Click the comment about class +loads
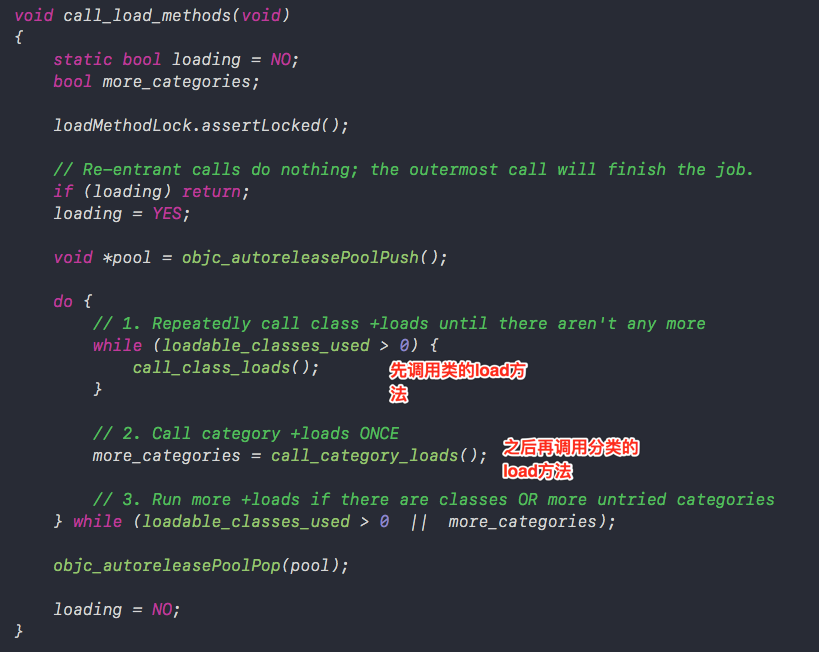The height and width of the screenshot is (652, 819). (x=399, y=323)
